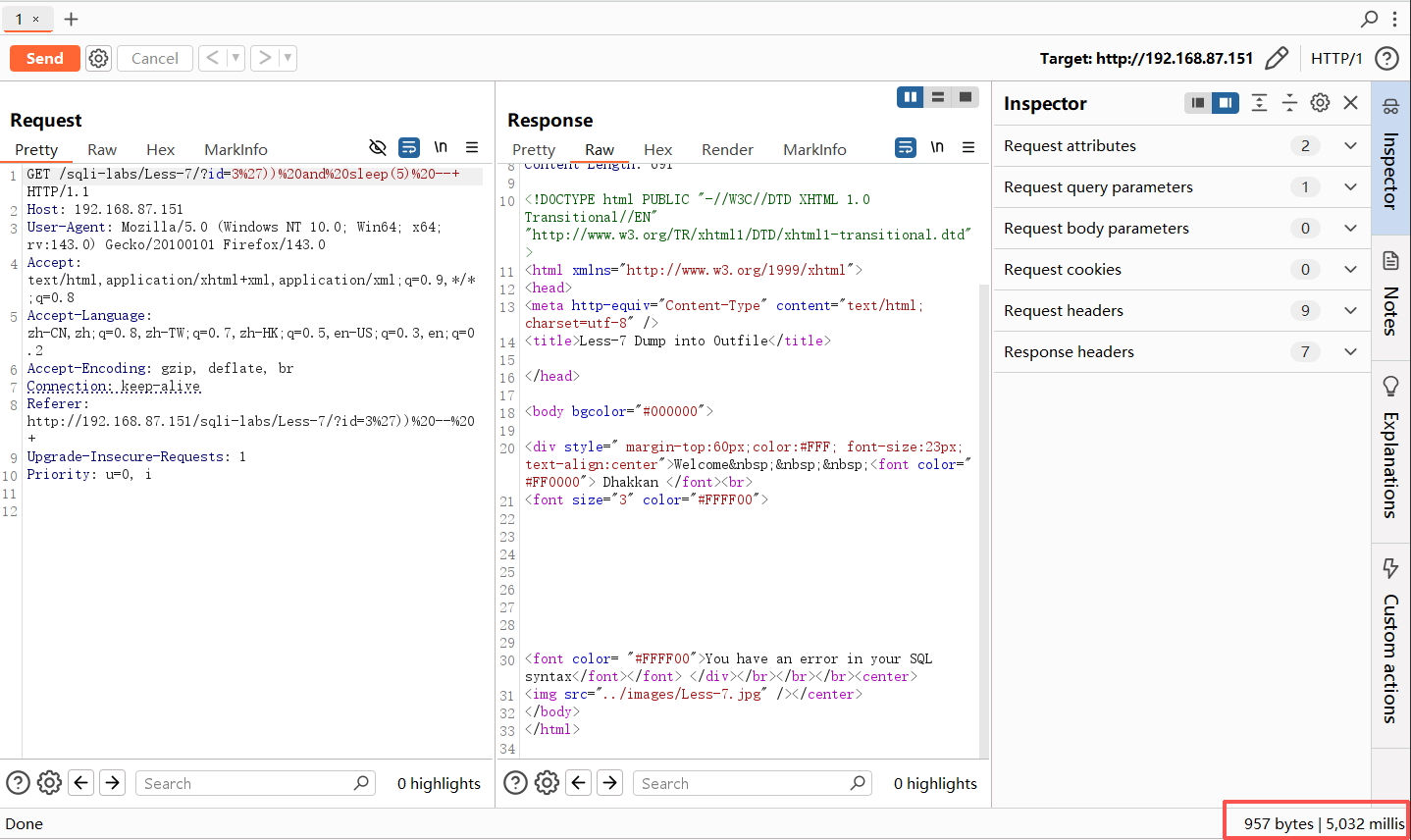
Task: Toggle word wrap icon in the Response panel
Action: click(906, 147)
